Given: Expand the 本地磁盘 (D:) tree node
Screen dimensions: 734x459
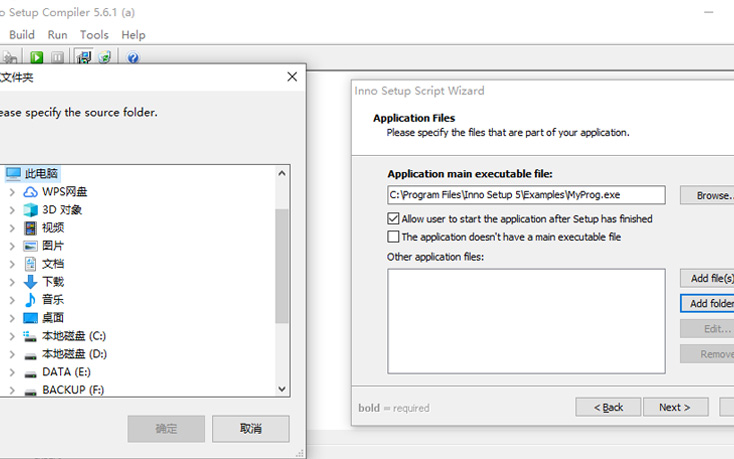Looking at the screenshot, I should click(x=12, y=354).
